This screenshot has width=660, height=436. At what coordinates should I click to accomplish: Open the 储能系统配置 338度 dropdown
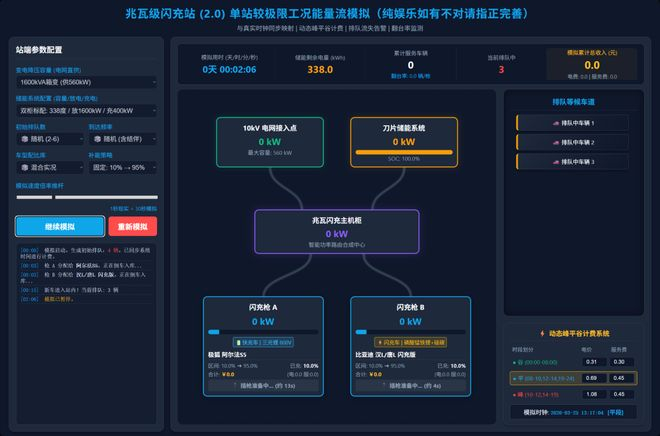[x=86, y=111]
